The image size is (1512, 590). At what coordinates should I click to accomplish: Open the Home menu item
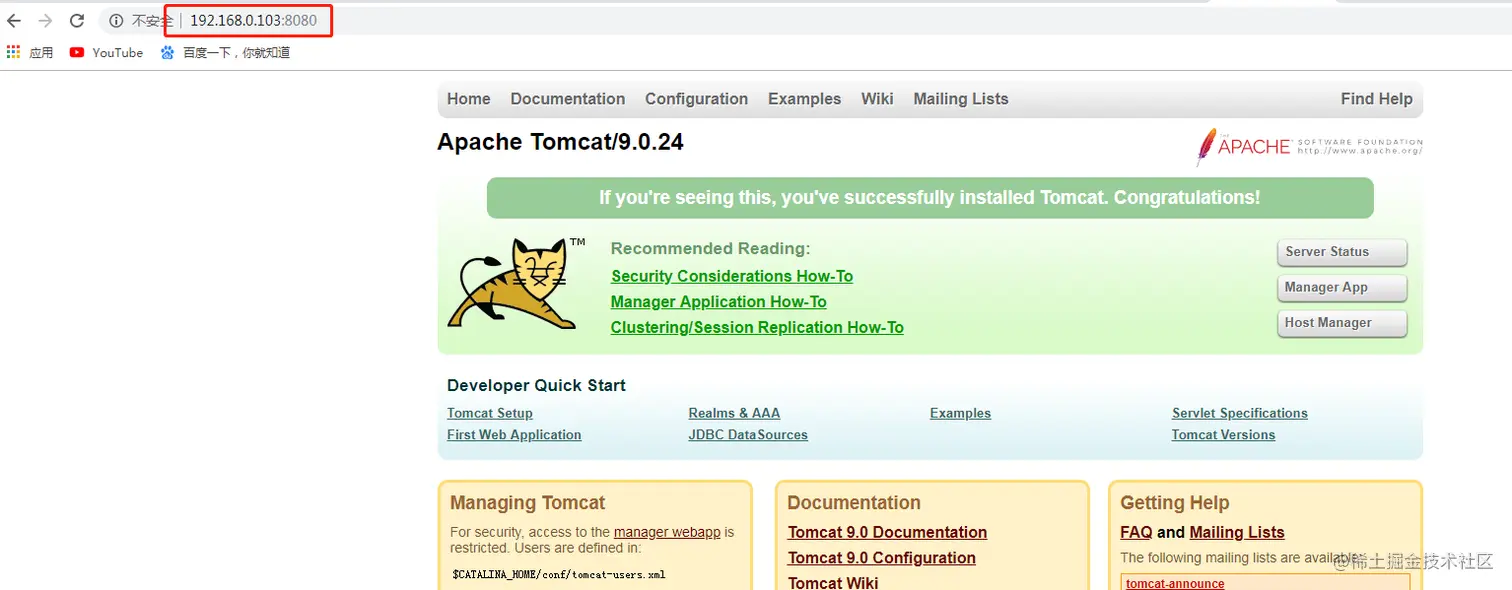pyautogui.click(x=469, y=99)
